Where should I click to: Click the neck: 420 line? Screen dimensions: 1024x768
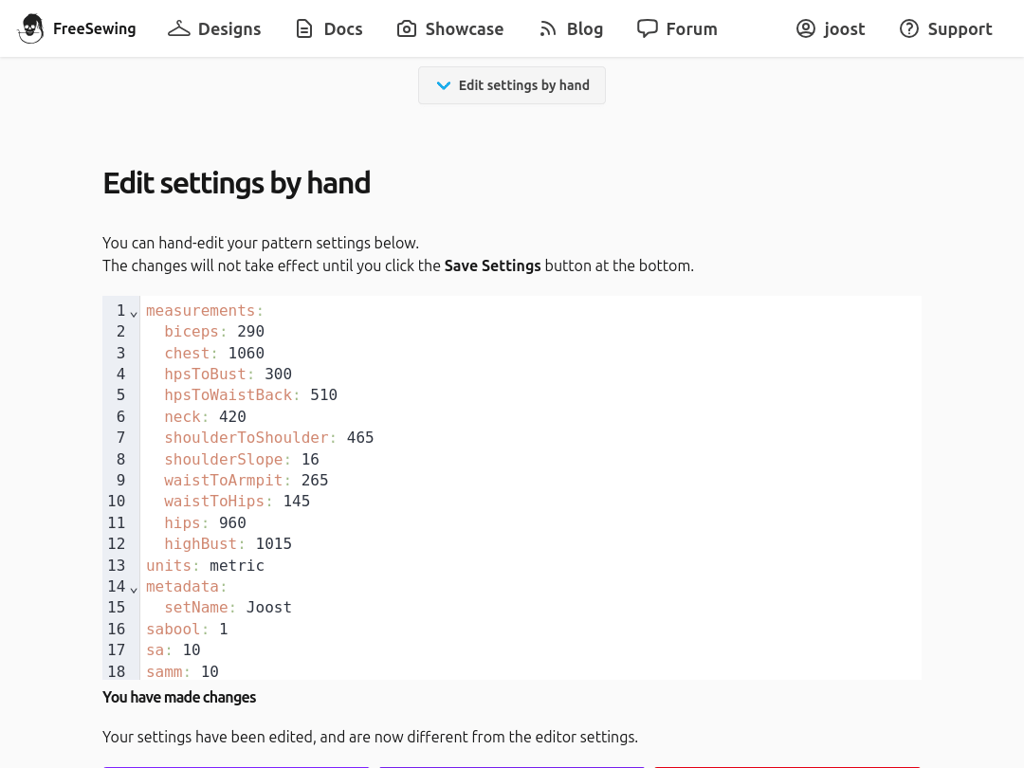205,417
